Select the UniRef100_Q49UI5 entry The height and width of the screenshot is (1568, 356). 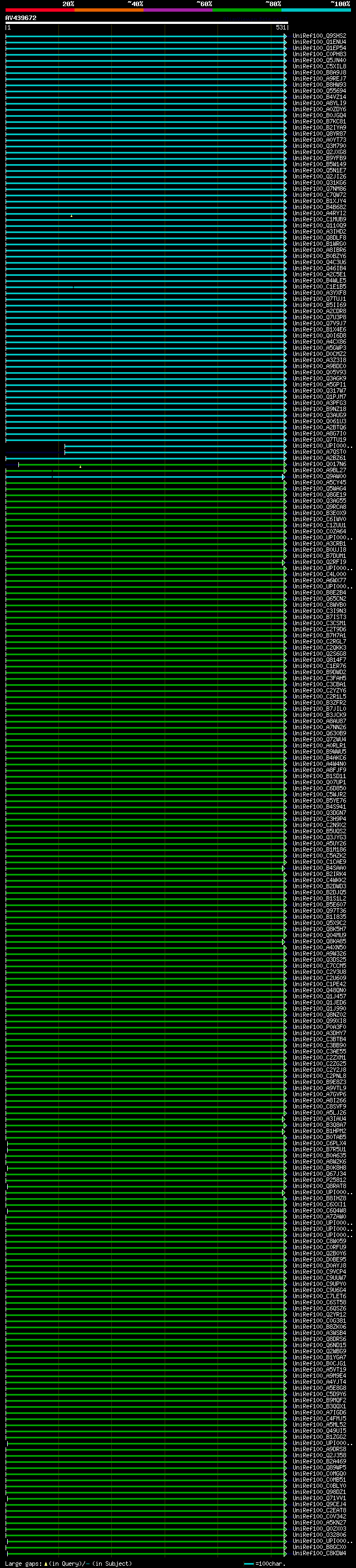319,1431
